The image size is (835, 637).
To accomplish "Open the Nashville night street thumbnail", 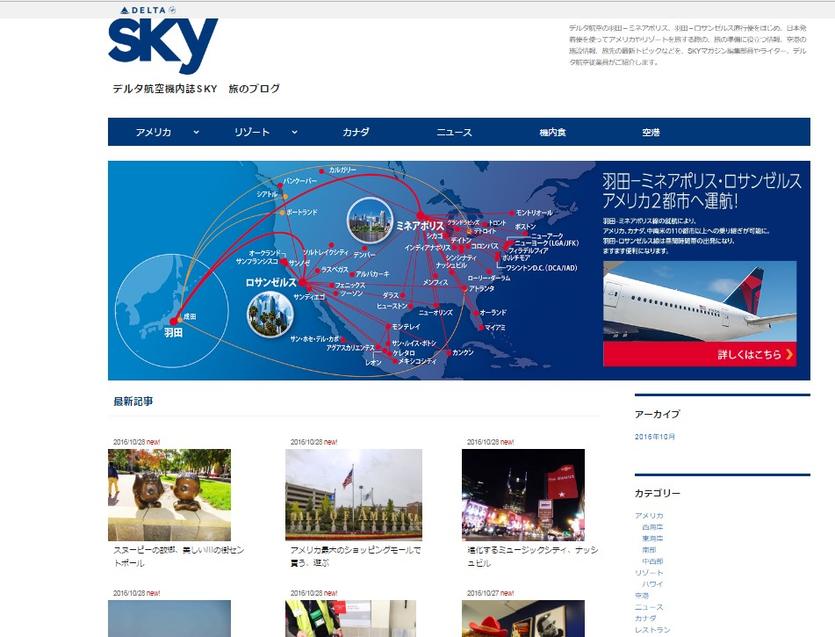I will pos(521,494).
